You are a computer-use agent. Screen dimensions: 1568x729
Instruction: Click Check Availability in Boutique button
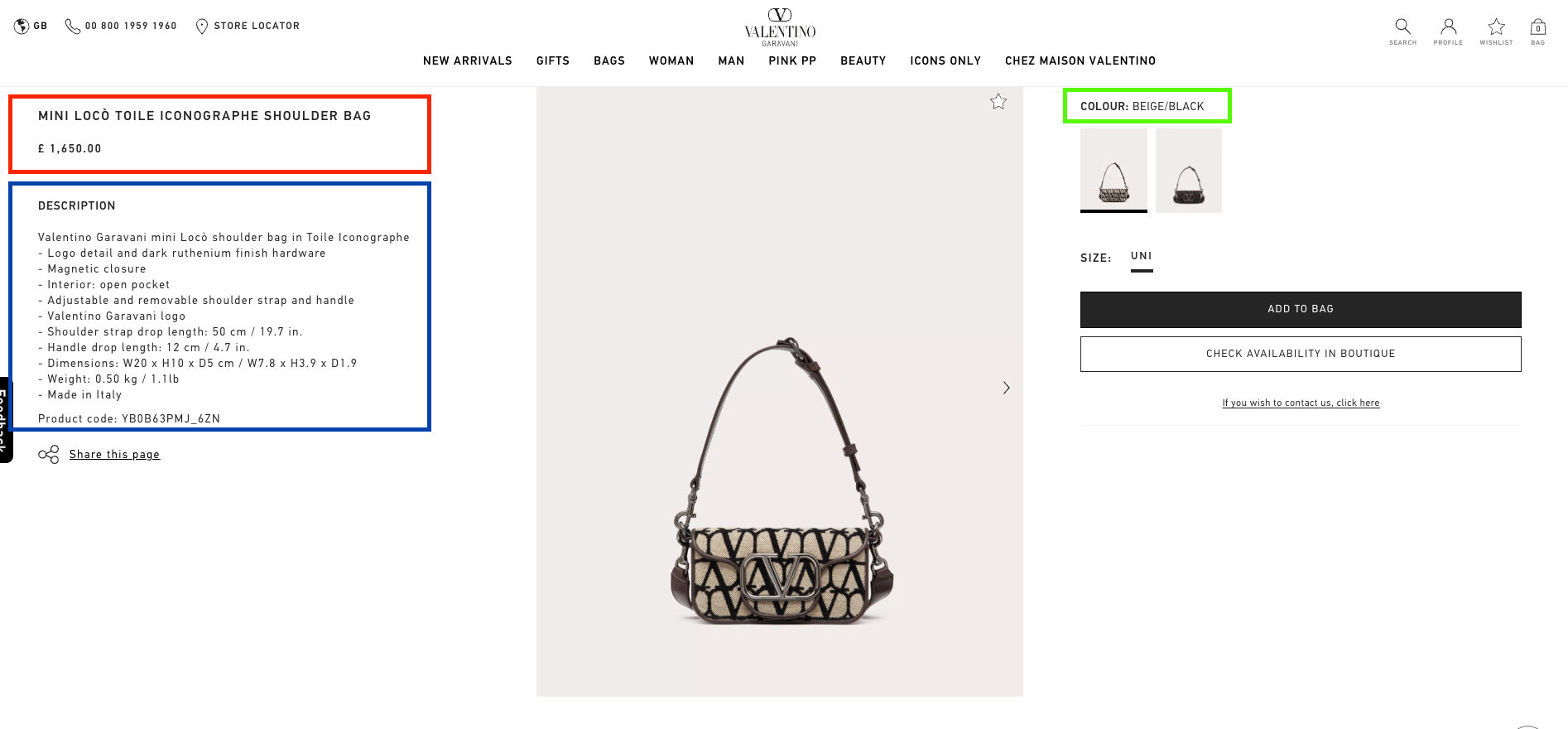pyautogui.click(x=1301, y=354)
